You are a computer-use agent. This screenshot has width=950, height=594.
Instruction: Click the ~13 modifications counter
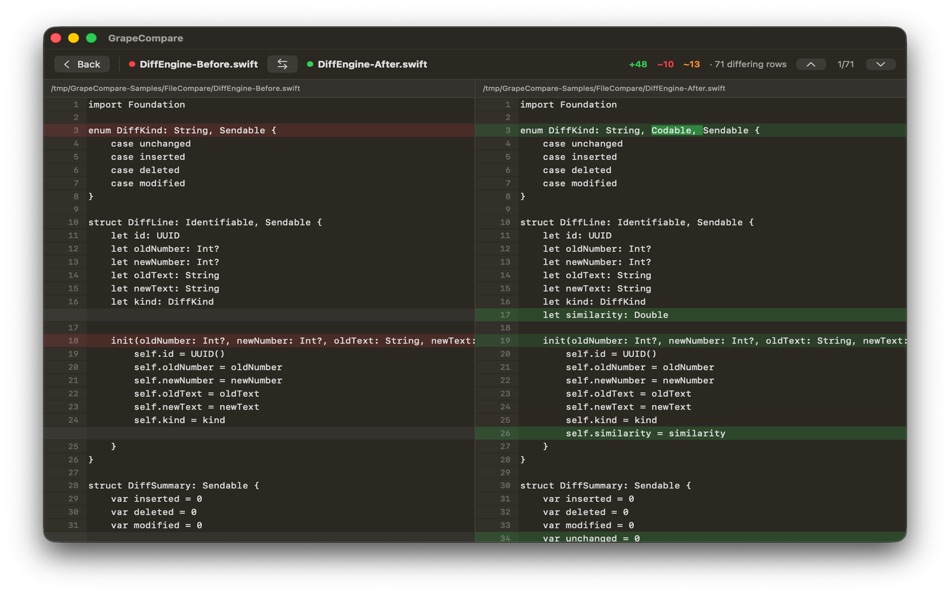691,64
